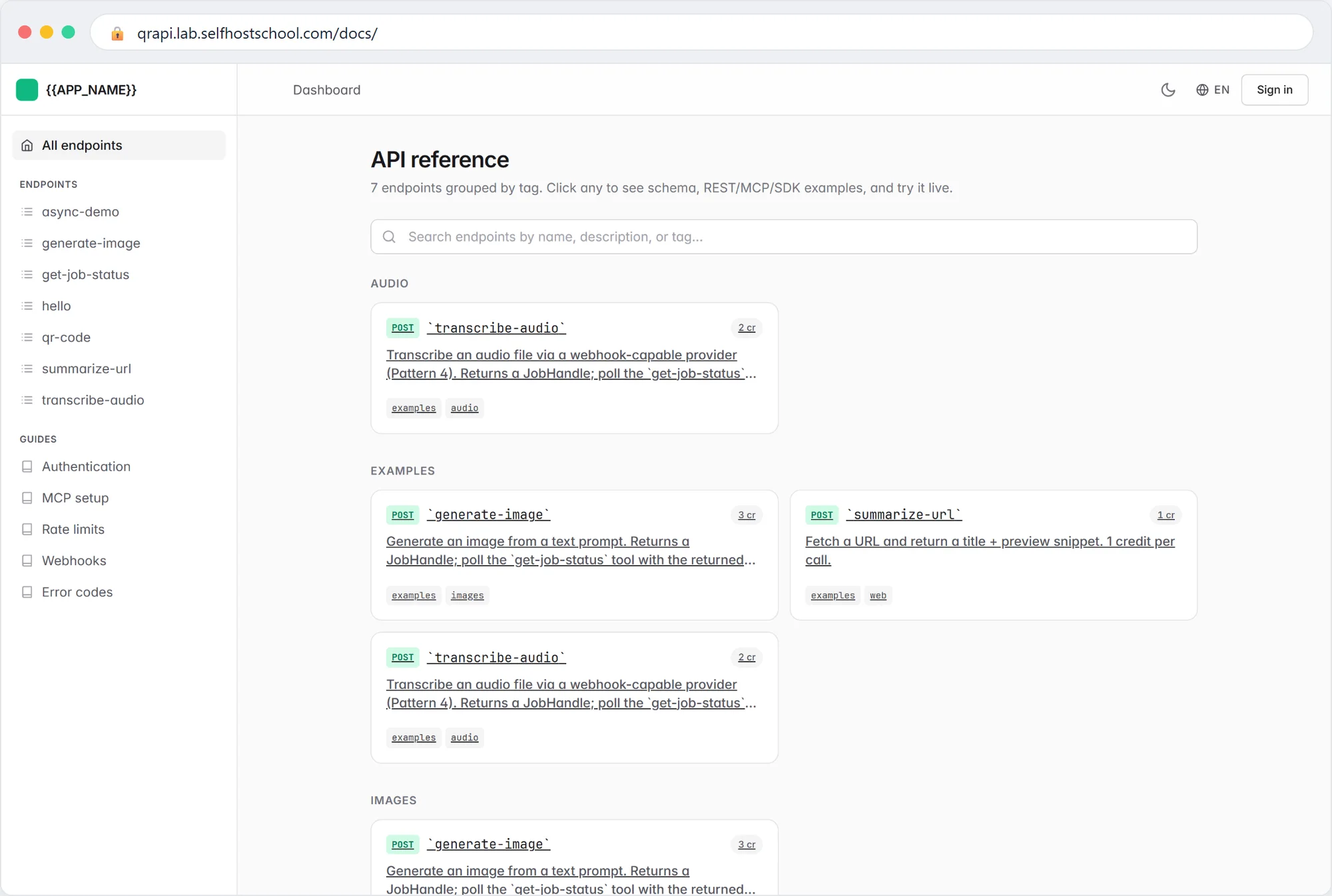The width and height of the screenshot is (1332, 896).
Task: Select All endpoints in the sidebar
Action: coord(119,145)
